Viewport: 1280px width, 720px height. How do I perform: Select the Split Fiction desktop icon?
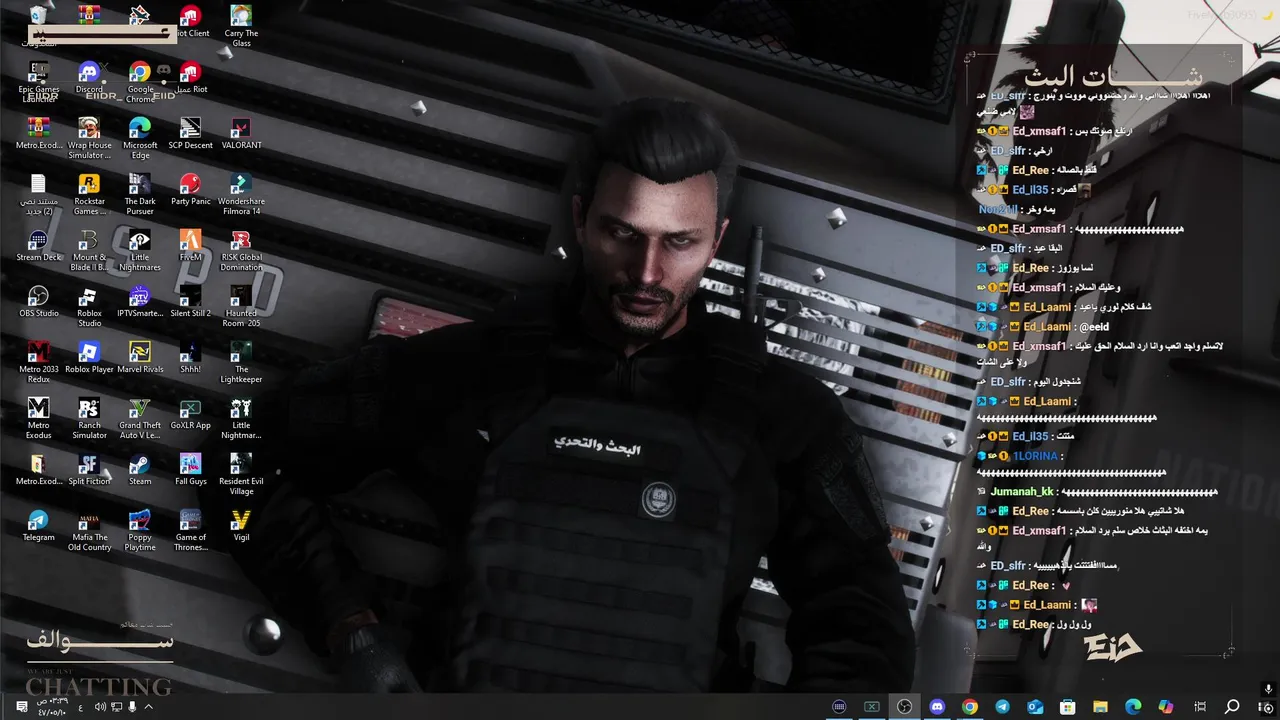(x=89, y=470)
